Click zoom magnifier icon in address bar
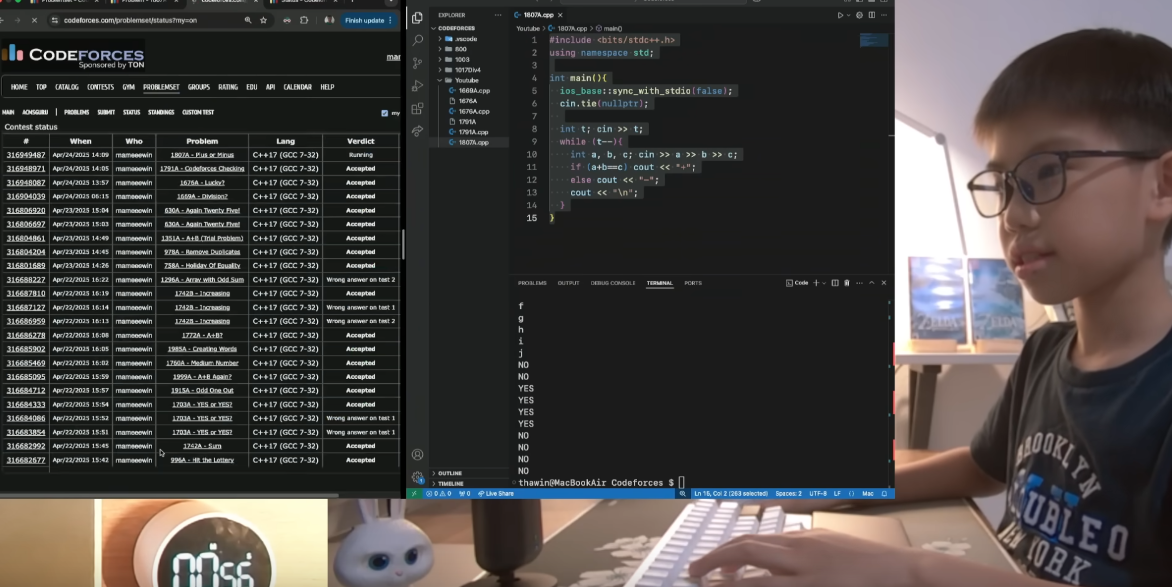 [x=247, y=20]
